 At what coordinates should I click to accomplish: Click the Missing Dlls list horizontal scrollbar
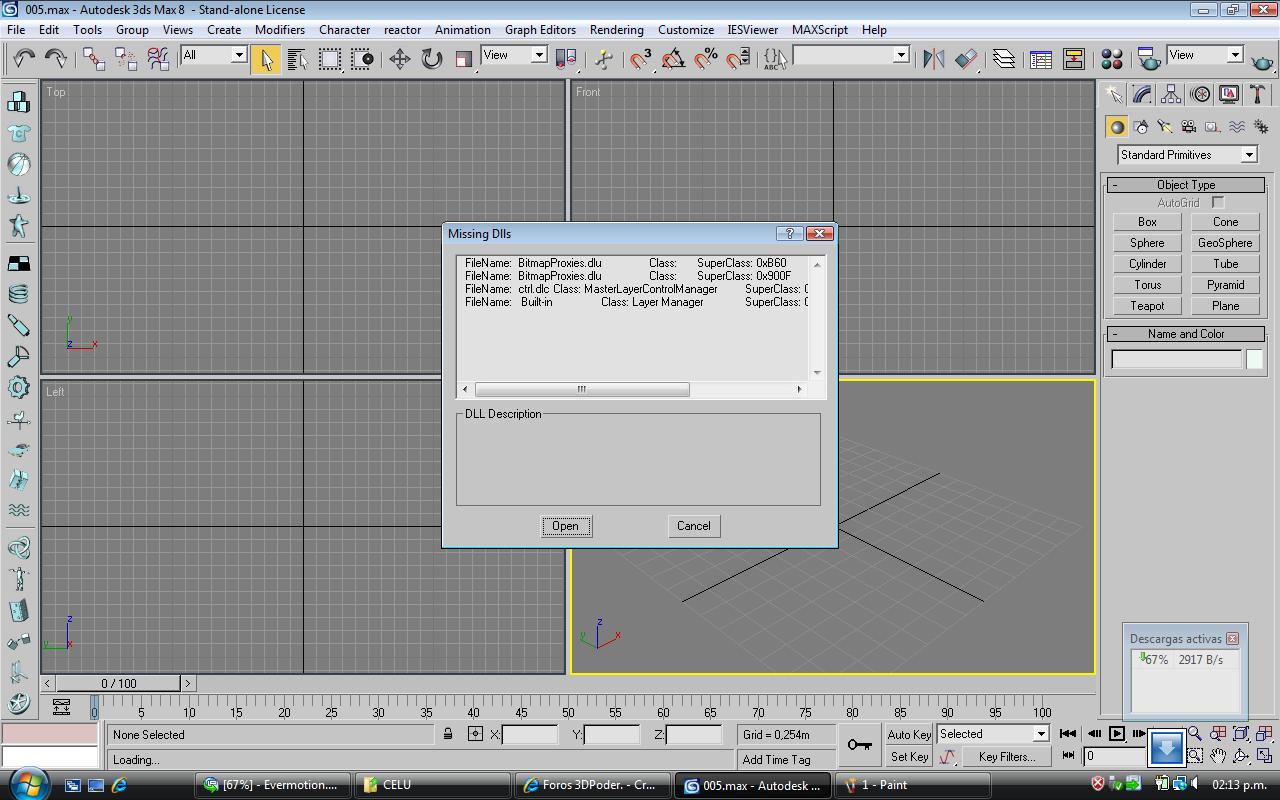click(x=632, y=390)
